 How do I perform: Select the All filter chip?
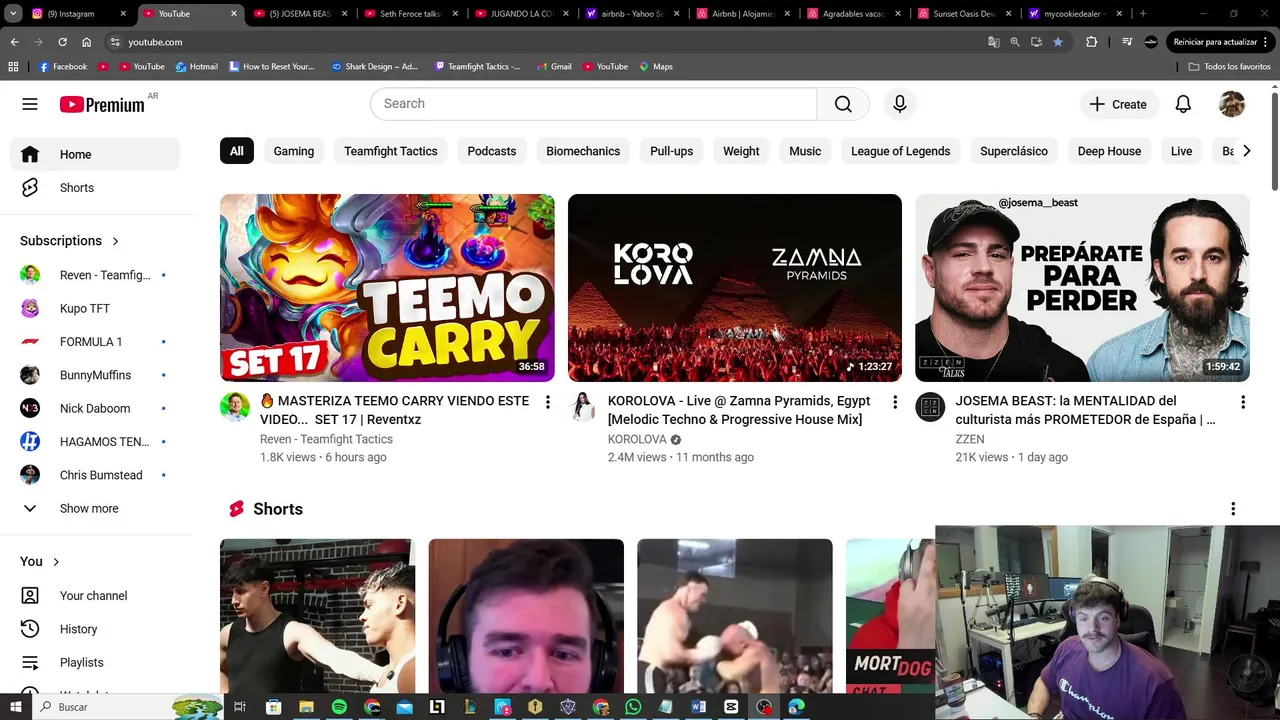pos(236,151)
